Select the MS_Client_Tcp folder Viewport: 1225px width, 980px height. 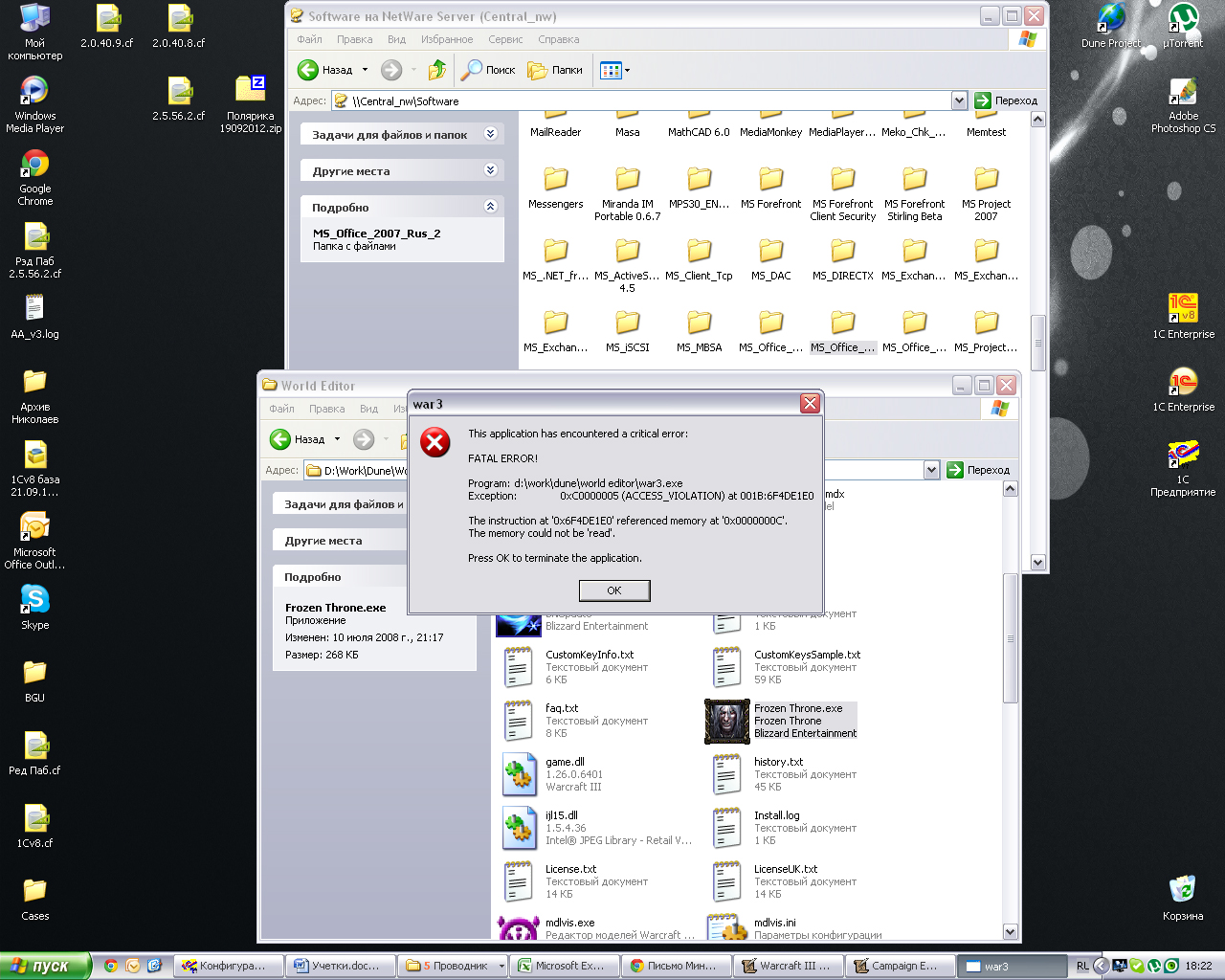700,260
